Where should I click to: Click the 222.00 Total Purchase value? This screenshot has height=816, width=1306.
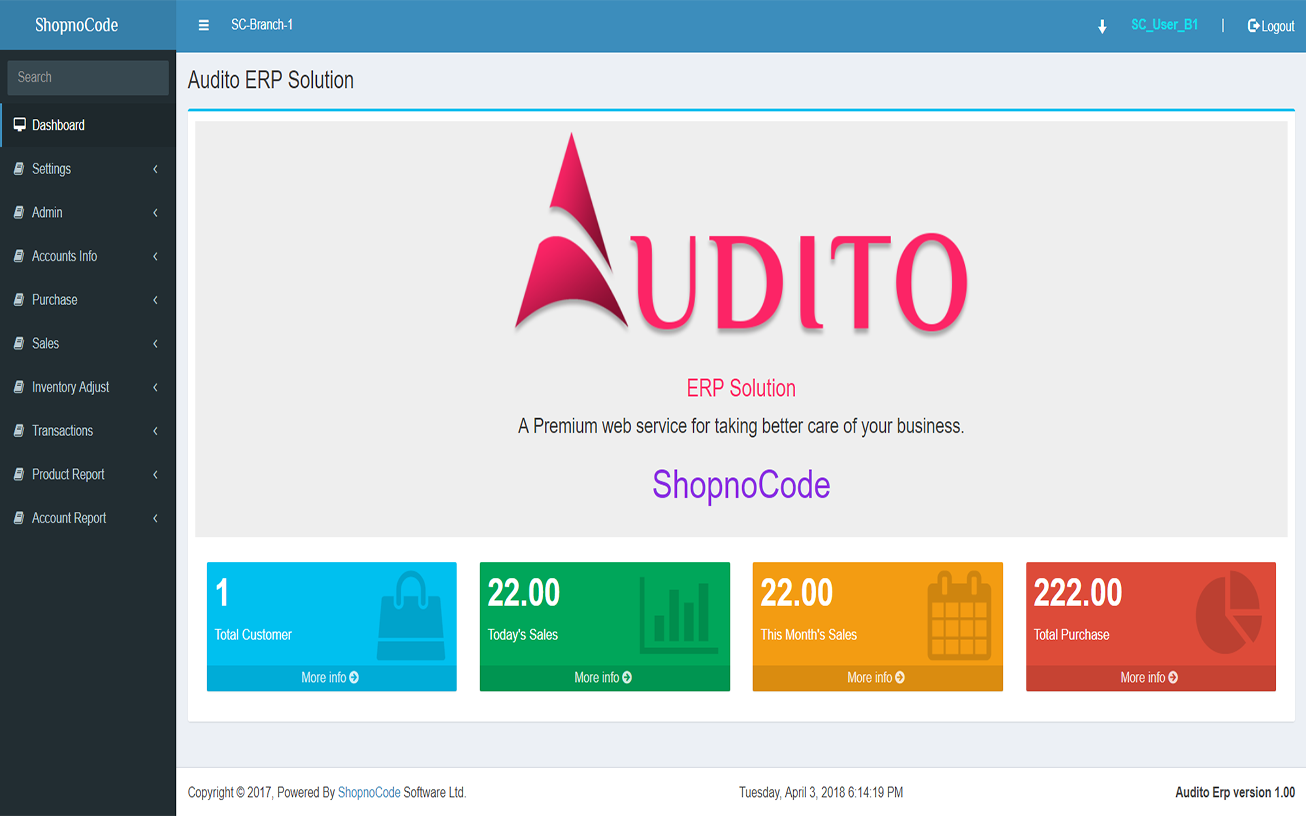[1078, 593]
